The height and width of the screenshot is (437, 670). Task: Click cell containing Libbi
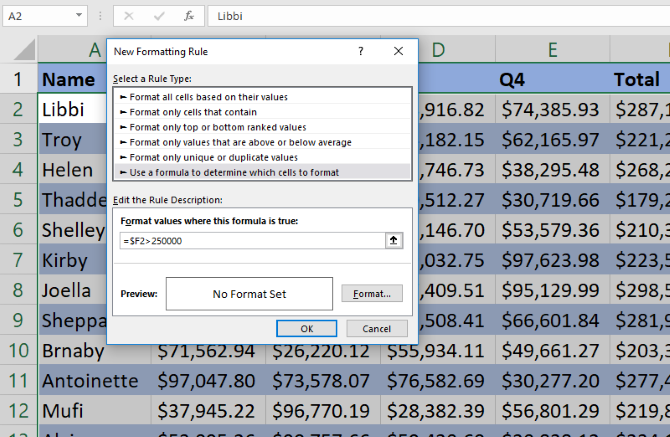pos(72,109)
